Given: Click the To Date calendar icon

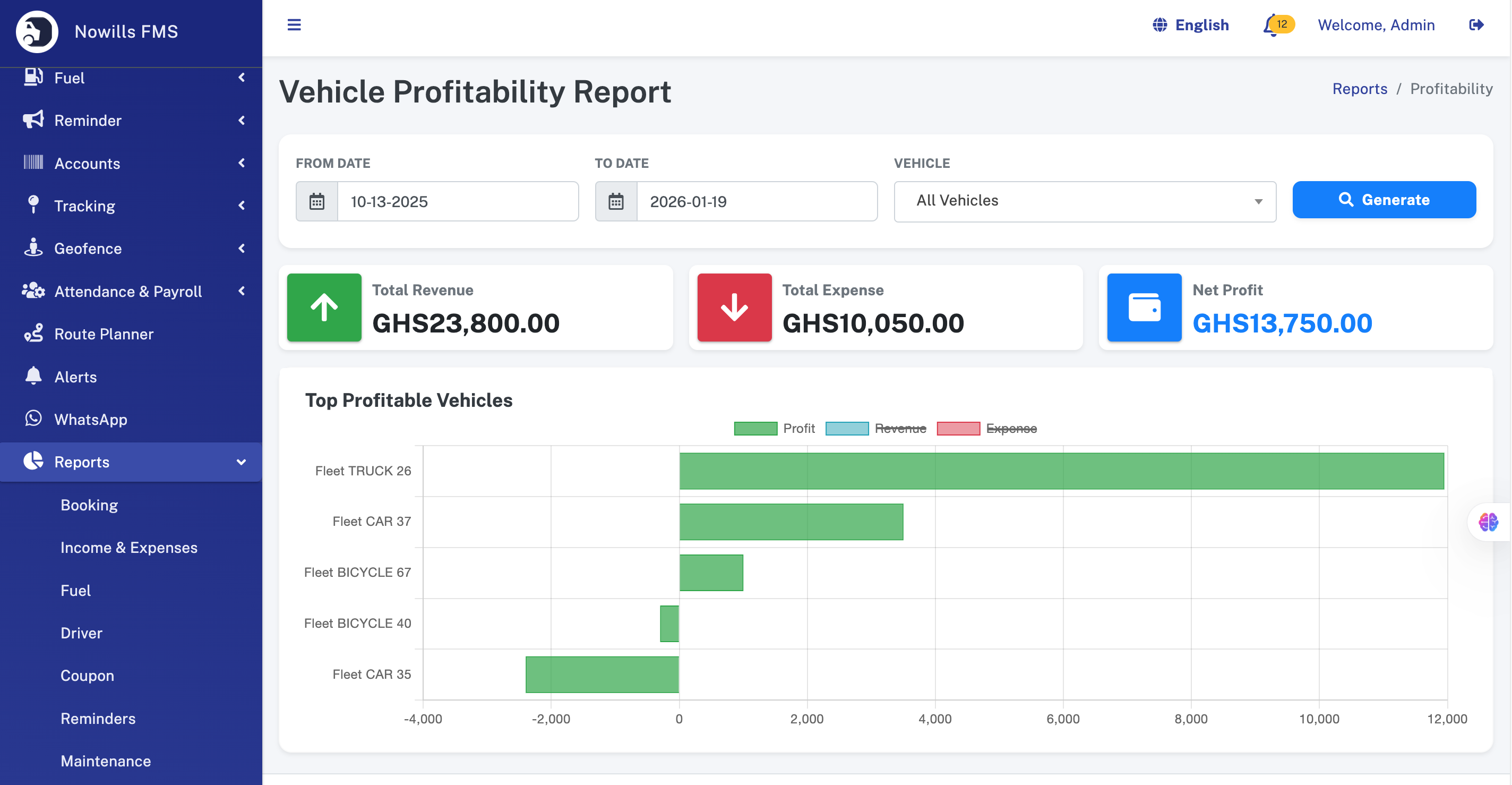Looking at the screenshot, I should pos(616,201).
